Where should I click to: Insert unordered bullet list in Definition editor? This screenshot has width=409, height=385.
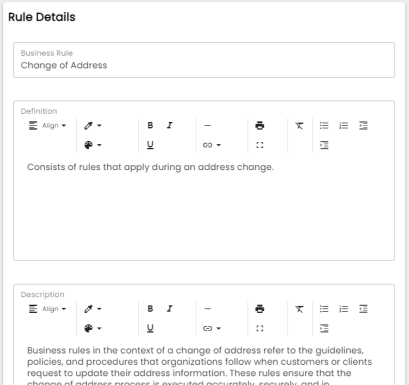(x=324, y=125)
